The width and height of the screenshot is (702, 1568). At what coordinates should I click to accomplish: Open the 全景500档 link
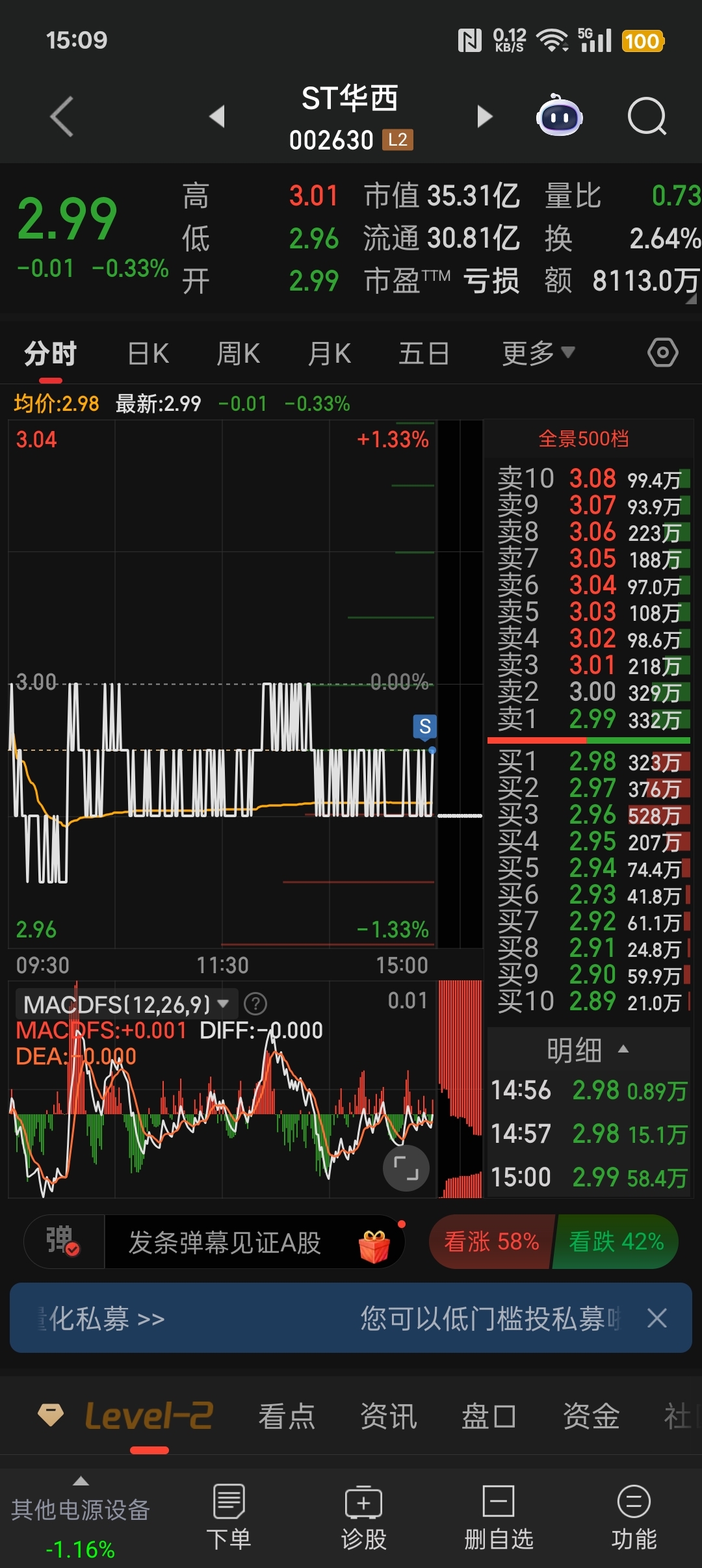click(584, 439)
